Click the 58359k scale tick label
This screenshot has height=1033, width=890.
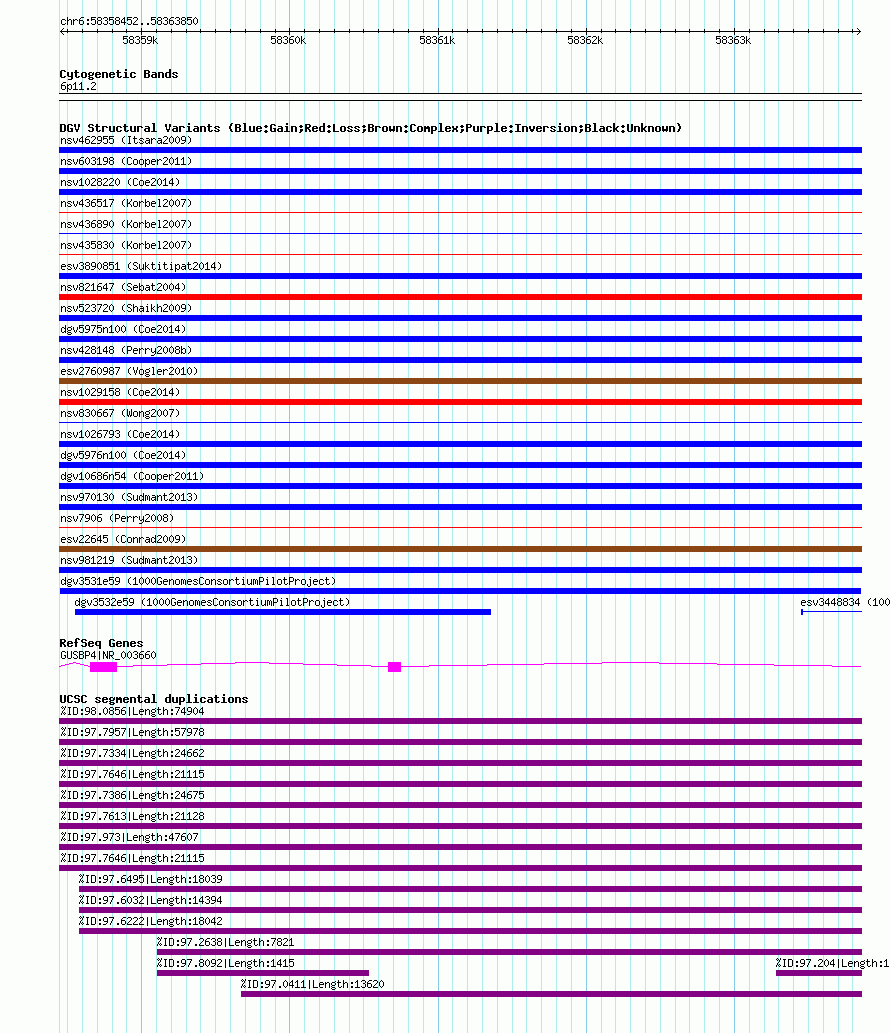pos(140,40)
